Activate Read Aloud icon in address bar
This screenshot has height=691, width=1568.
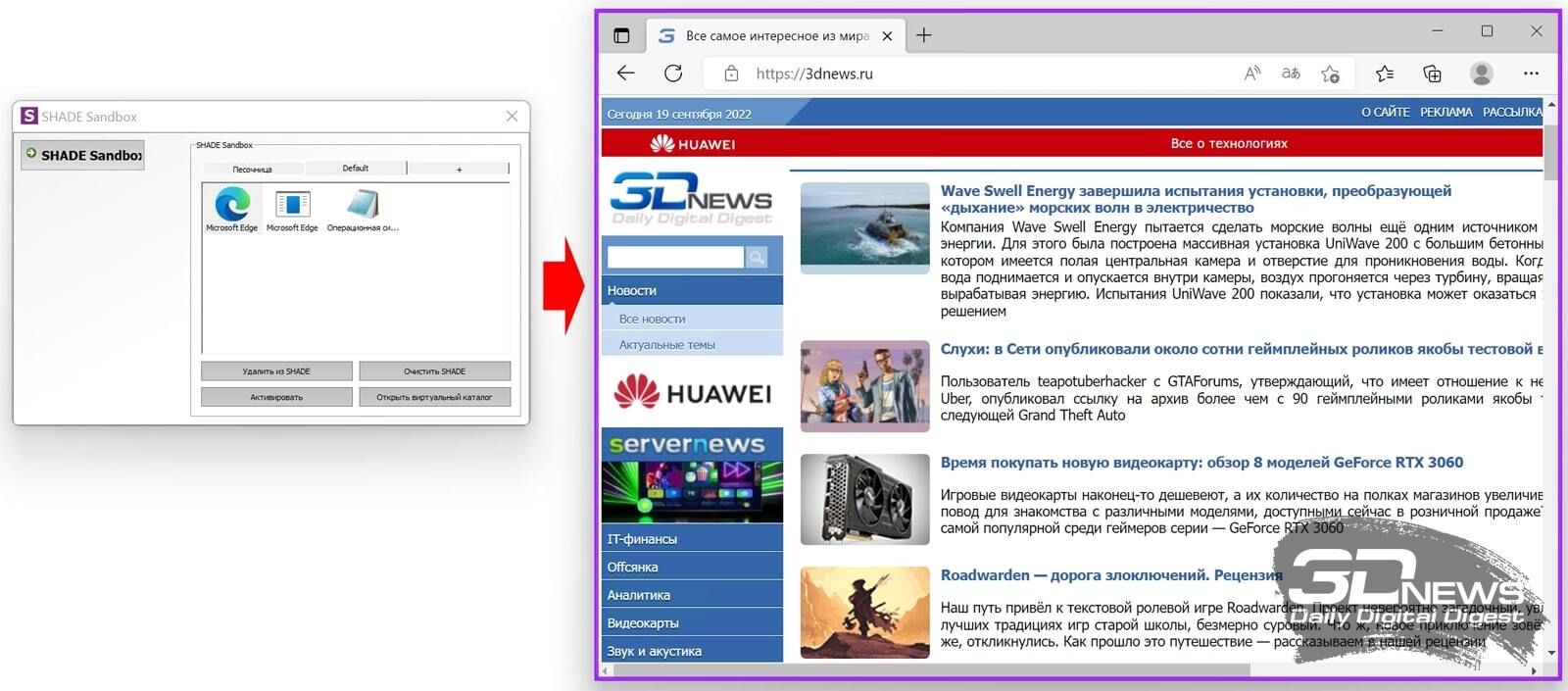pyautogui.click(x=1252, y=74)
